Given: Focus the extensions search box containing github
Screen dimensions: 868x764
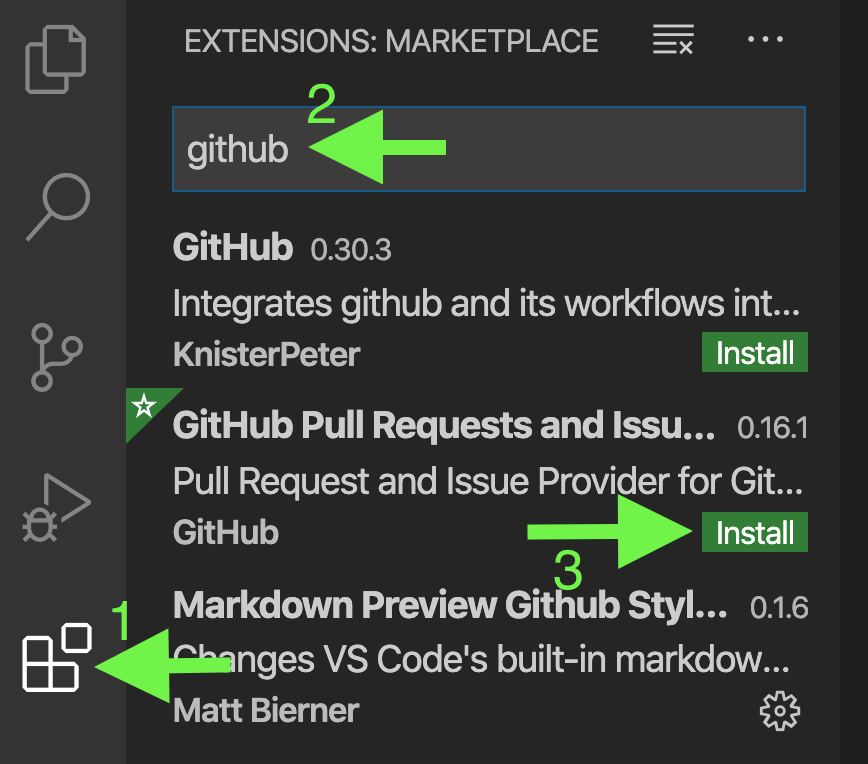Looking at the screenshot, I should [489, 149].
